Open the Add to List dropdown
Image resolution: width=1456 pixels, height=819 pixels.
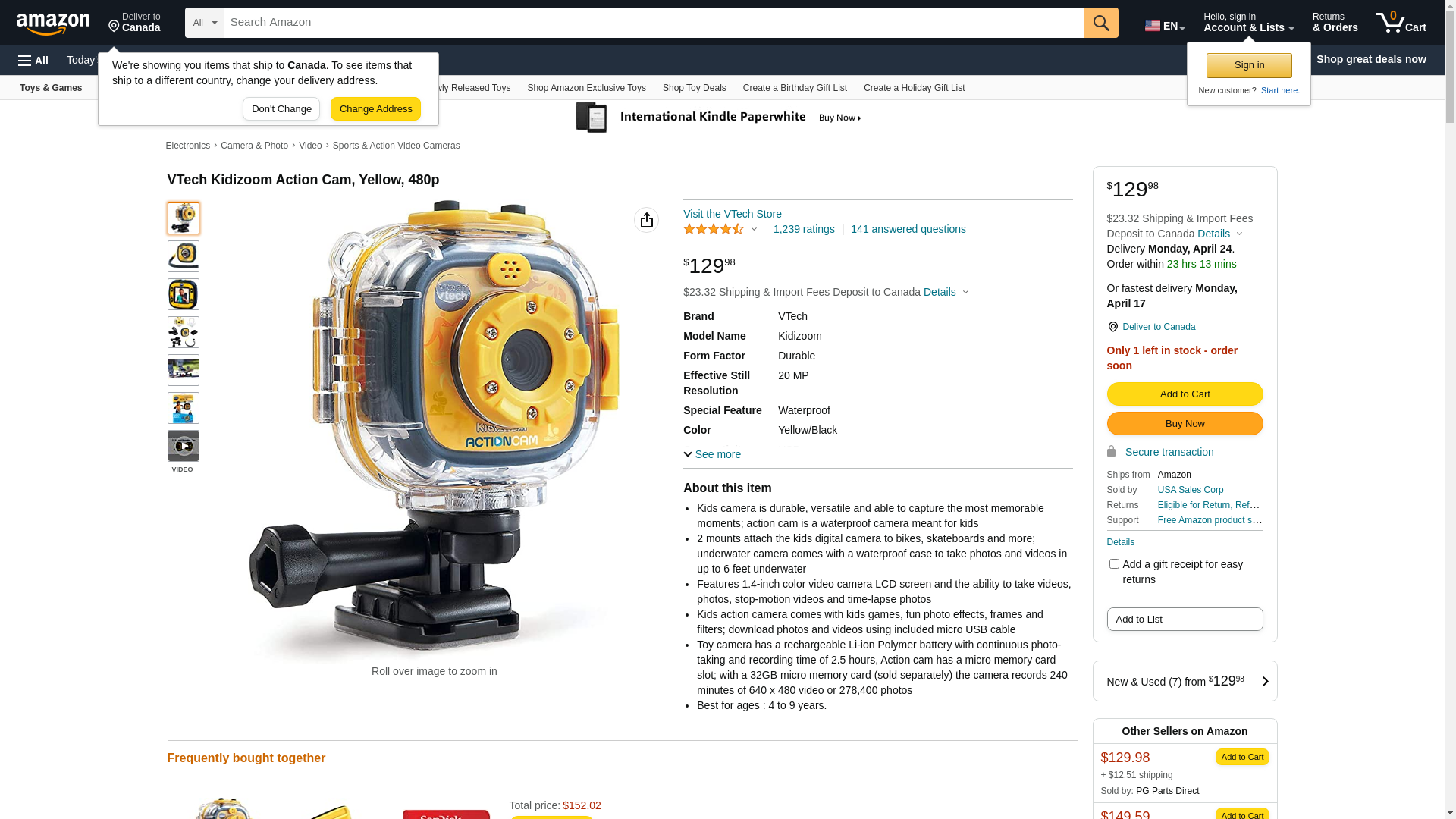click(1185, 620)
